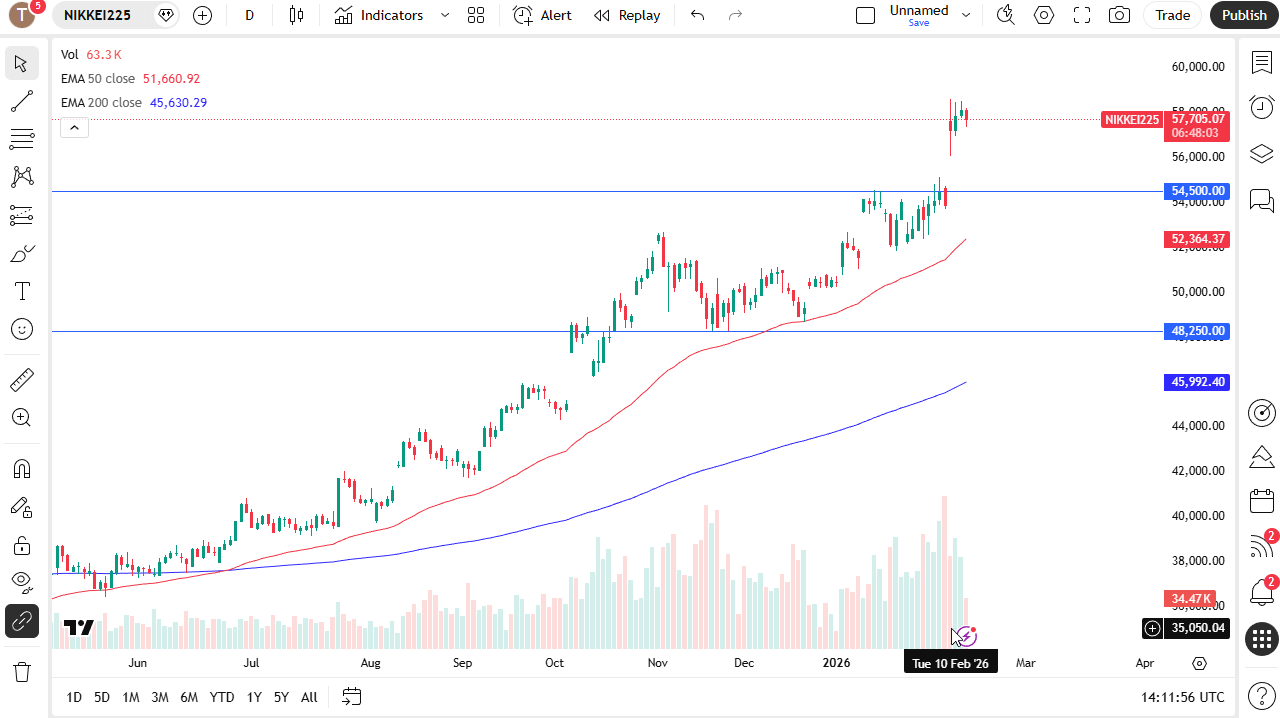Select the 5Y date range
The width and height of the screenshot is (1280, 718).
[281, 697]
